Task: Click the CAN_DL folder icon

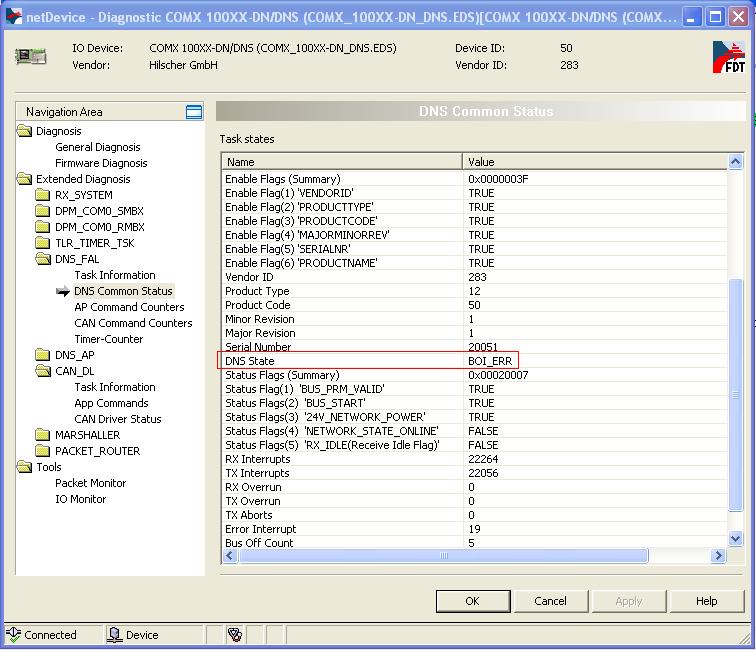Action: click(43, 371)
